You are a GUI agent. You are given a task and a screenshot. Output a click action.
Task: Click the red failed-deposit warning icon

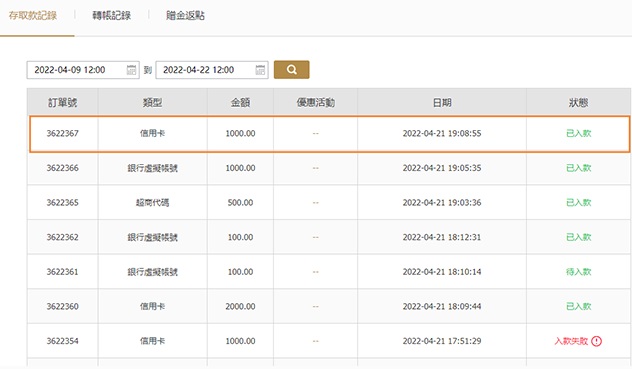click(597, 341)
